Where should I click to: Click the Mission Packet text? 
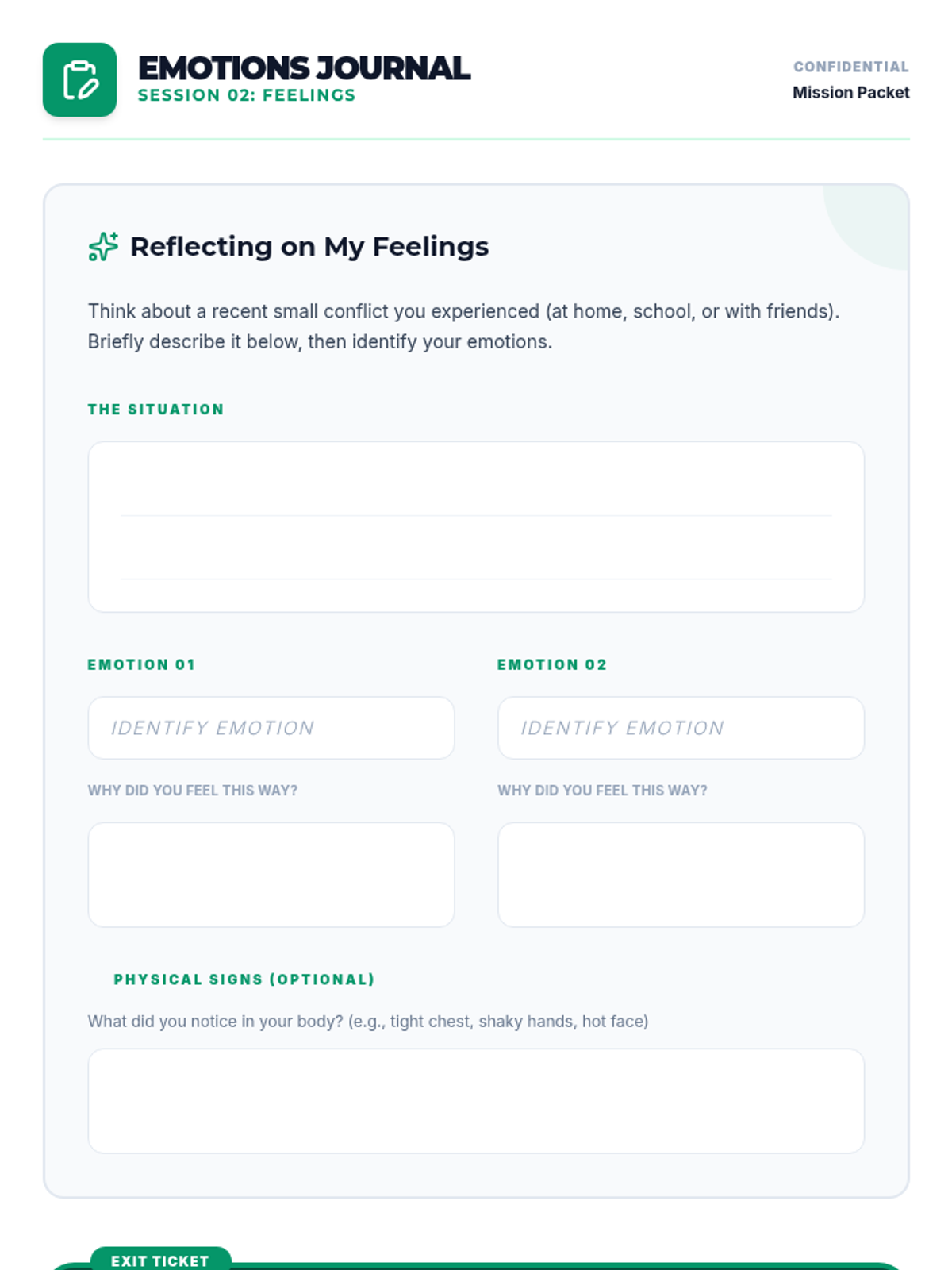click(850, 93)
